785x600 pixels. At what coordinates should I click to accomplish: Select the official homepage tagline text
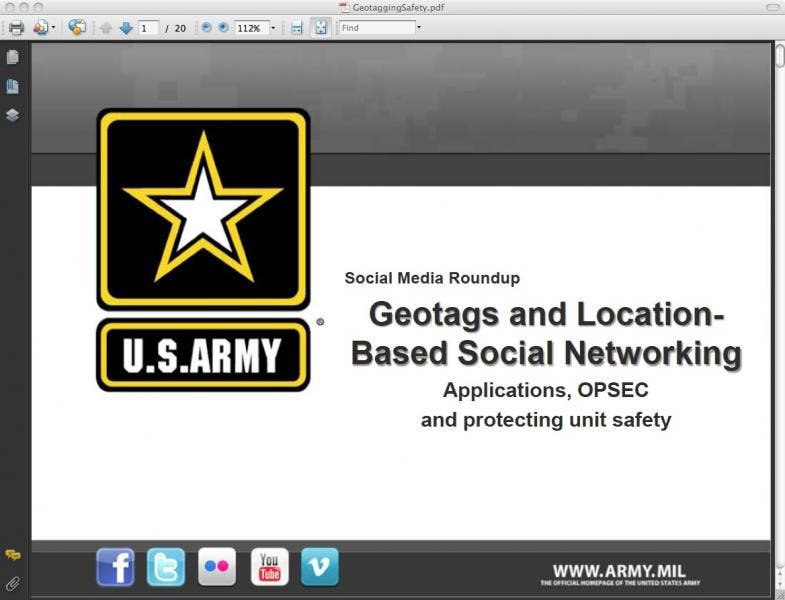[620, 583]
